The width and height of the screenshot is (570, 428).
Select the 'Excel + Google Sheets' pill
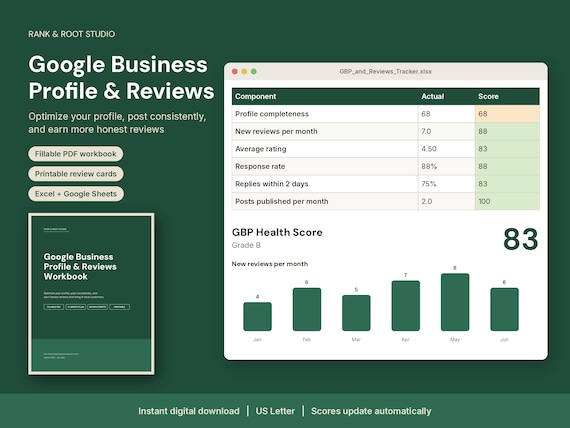[76, 194]
